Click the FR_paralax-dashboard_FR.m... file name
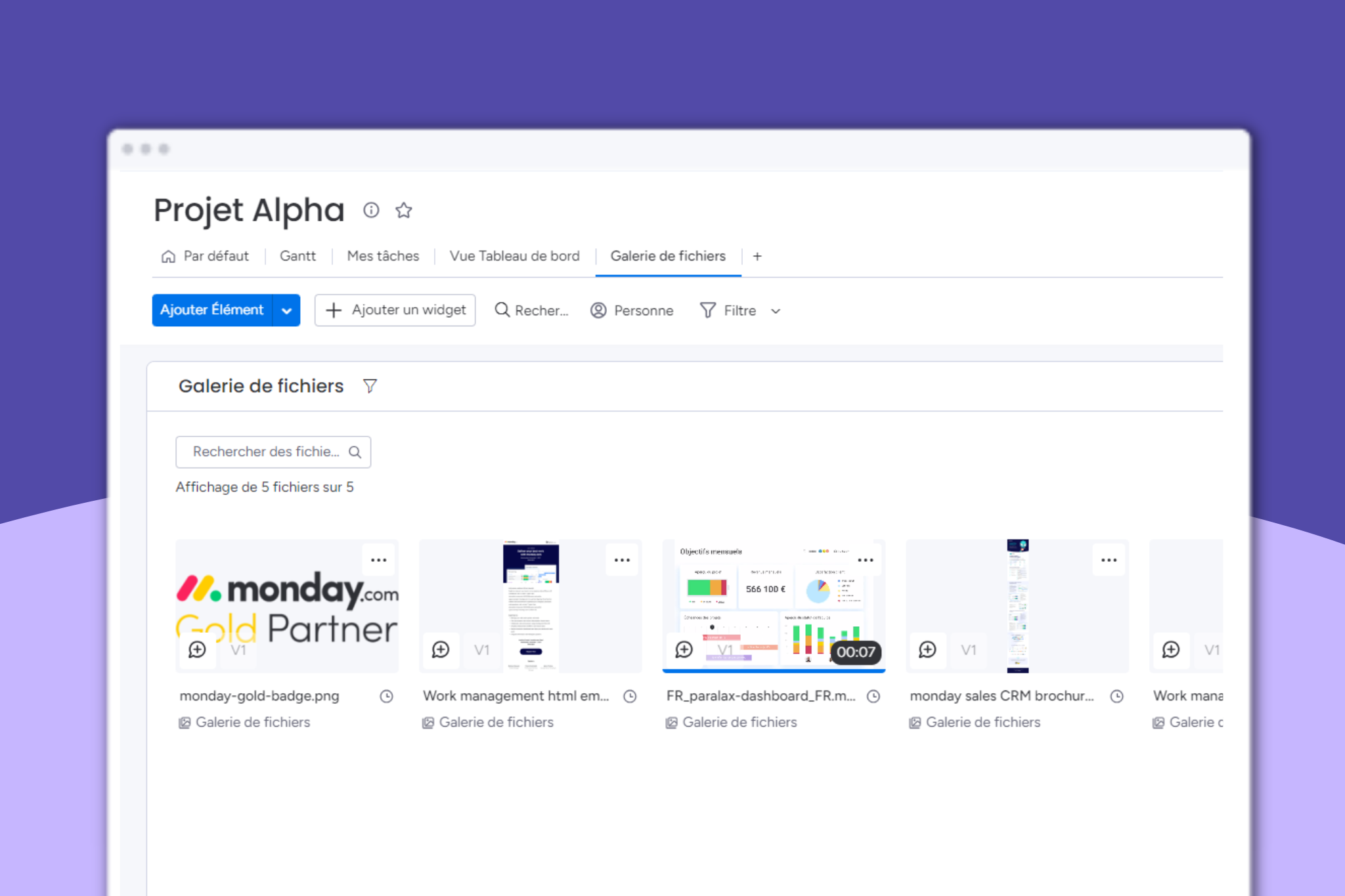The image size is (1345, 896). coord(761,696)
